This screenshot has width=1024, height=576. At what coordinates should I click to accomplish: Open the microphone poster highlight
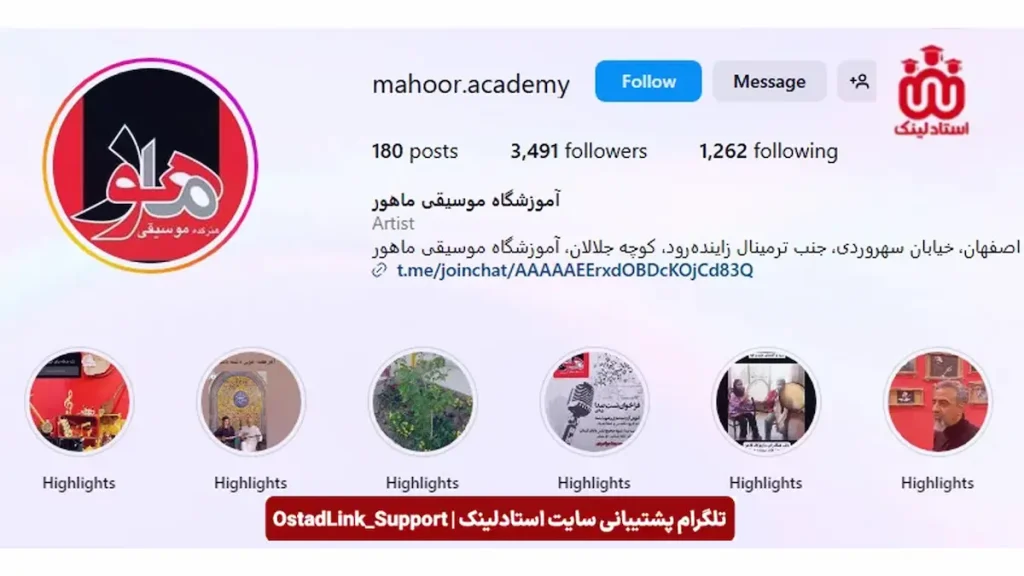[594, 402]
